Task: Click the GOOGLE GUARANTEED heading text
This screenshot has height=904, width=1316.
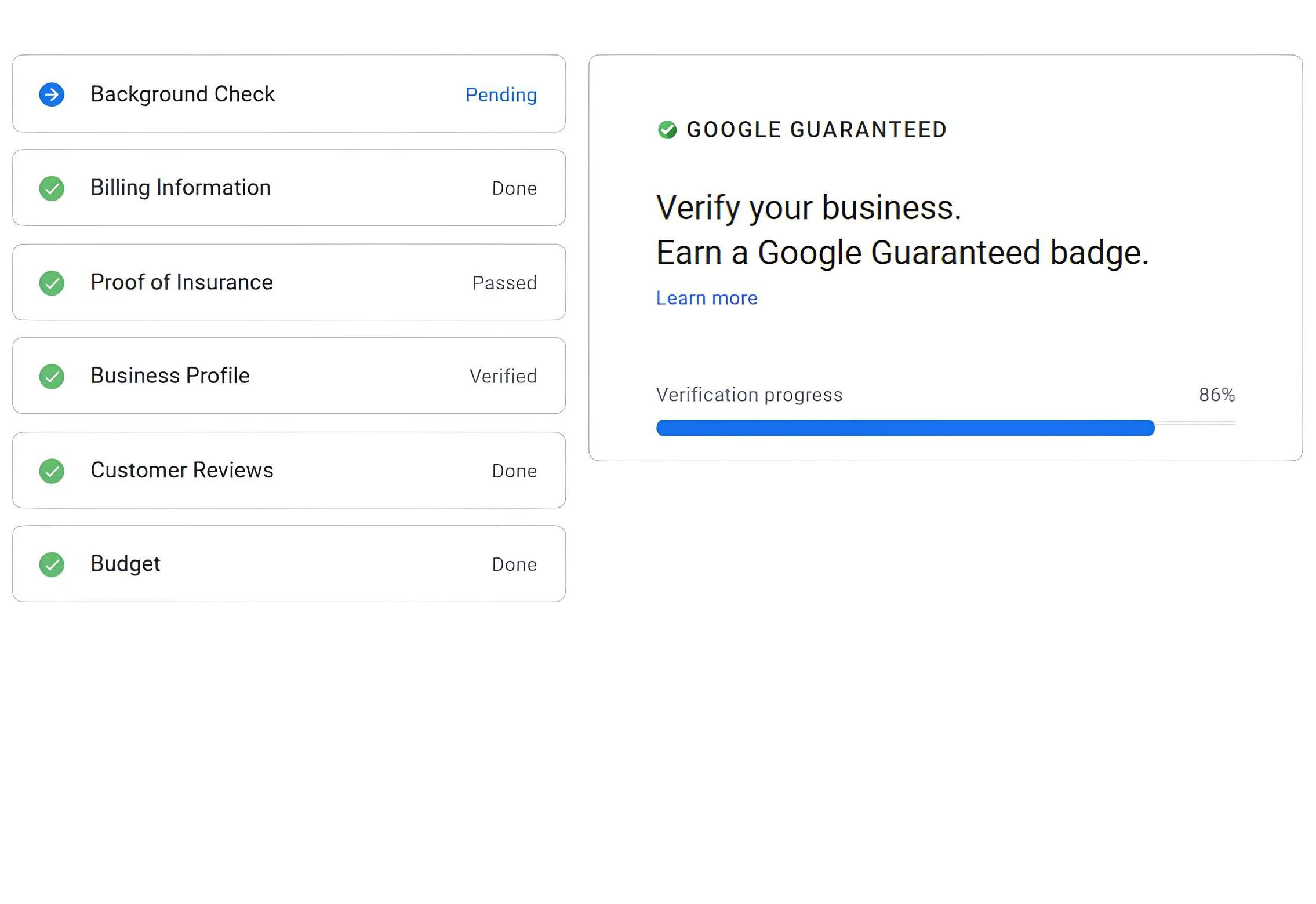Action: click(x=817, y=130)
